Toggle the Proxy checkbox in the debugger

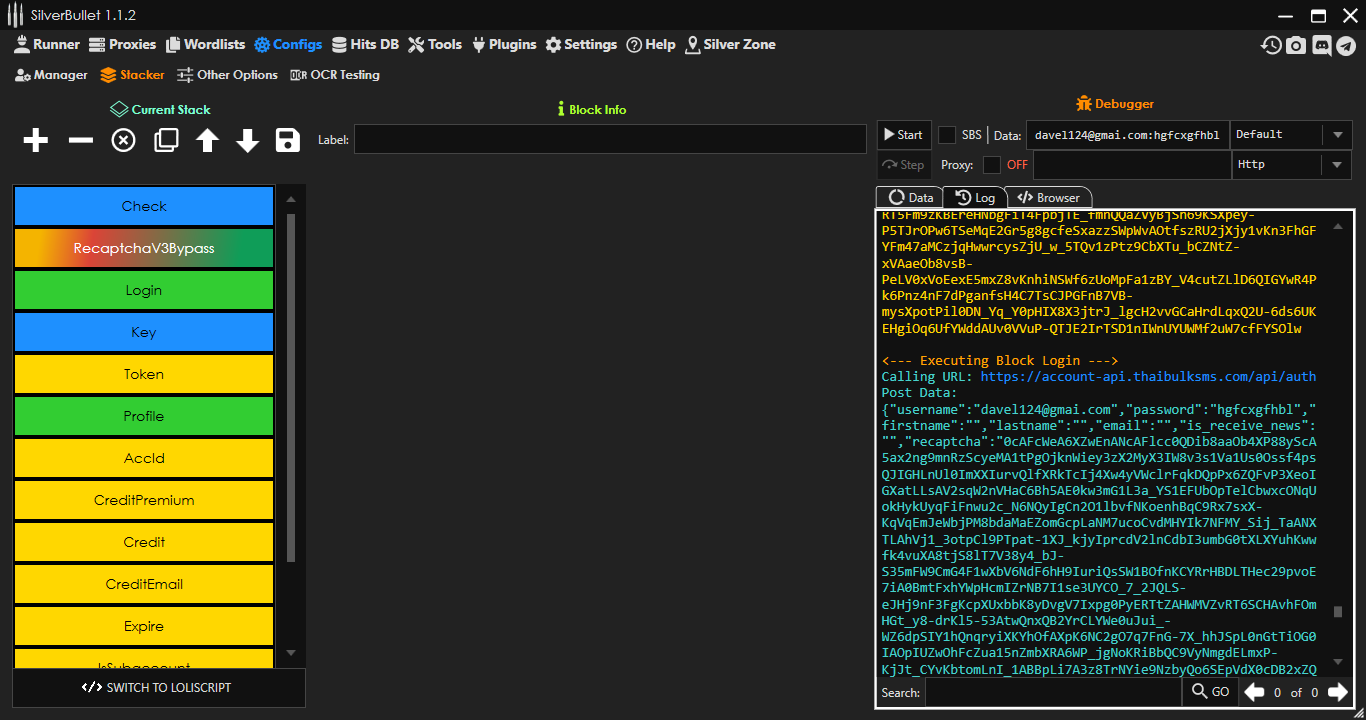tap(991, 165)
